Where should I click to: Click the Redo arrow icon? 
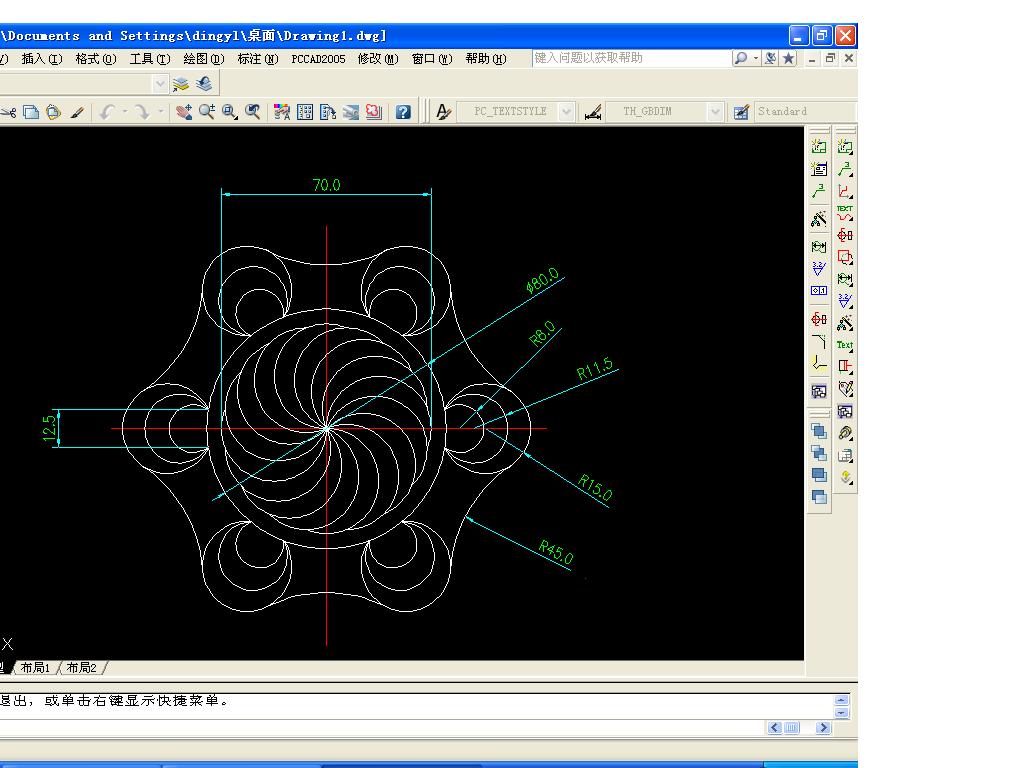pos(142,112)
